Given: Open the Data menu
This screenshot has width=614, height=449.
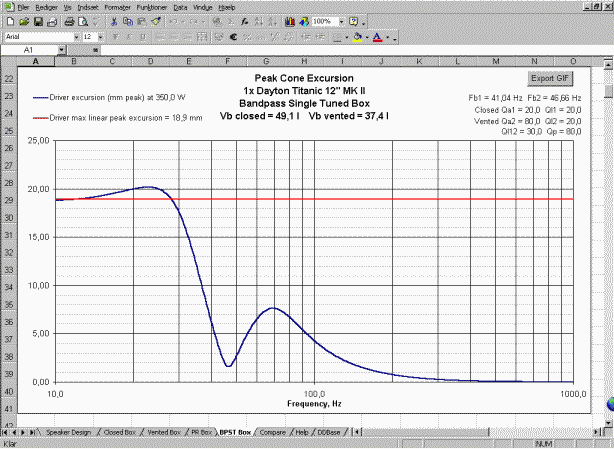Looking at the screenshot, I should 180,6.
